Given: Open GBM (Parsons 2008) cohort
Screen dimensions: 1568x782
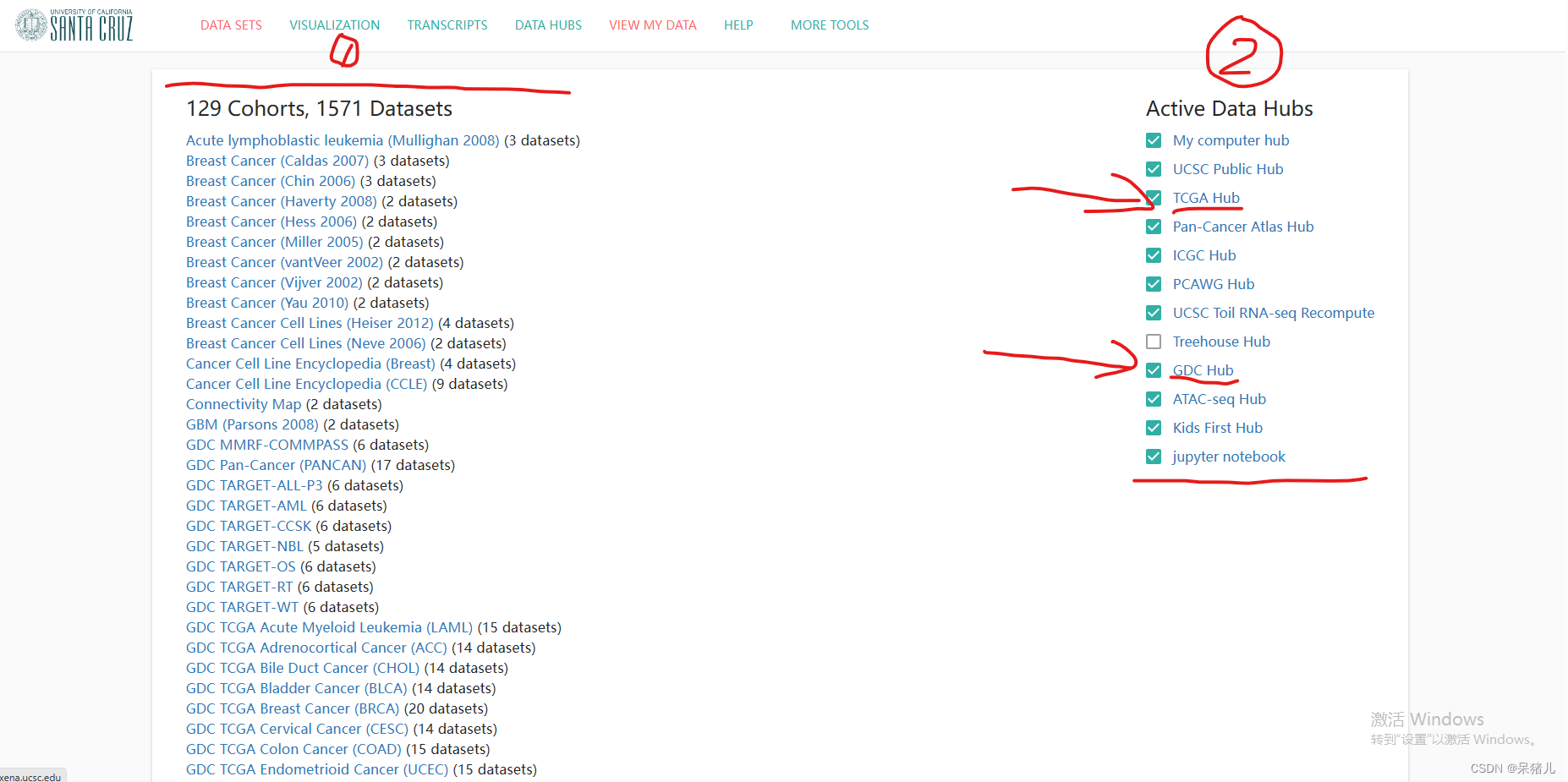Looking at the screenshot, I should click(x=252, y=424).
